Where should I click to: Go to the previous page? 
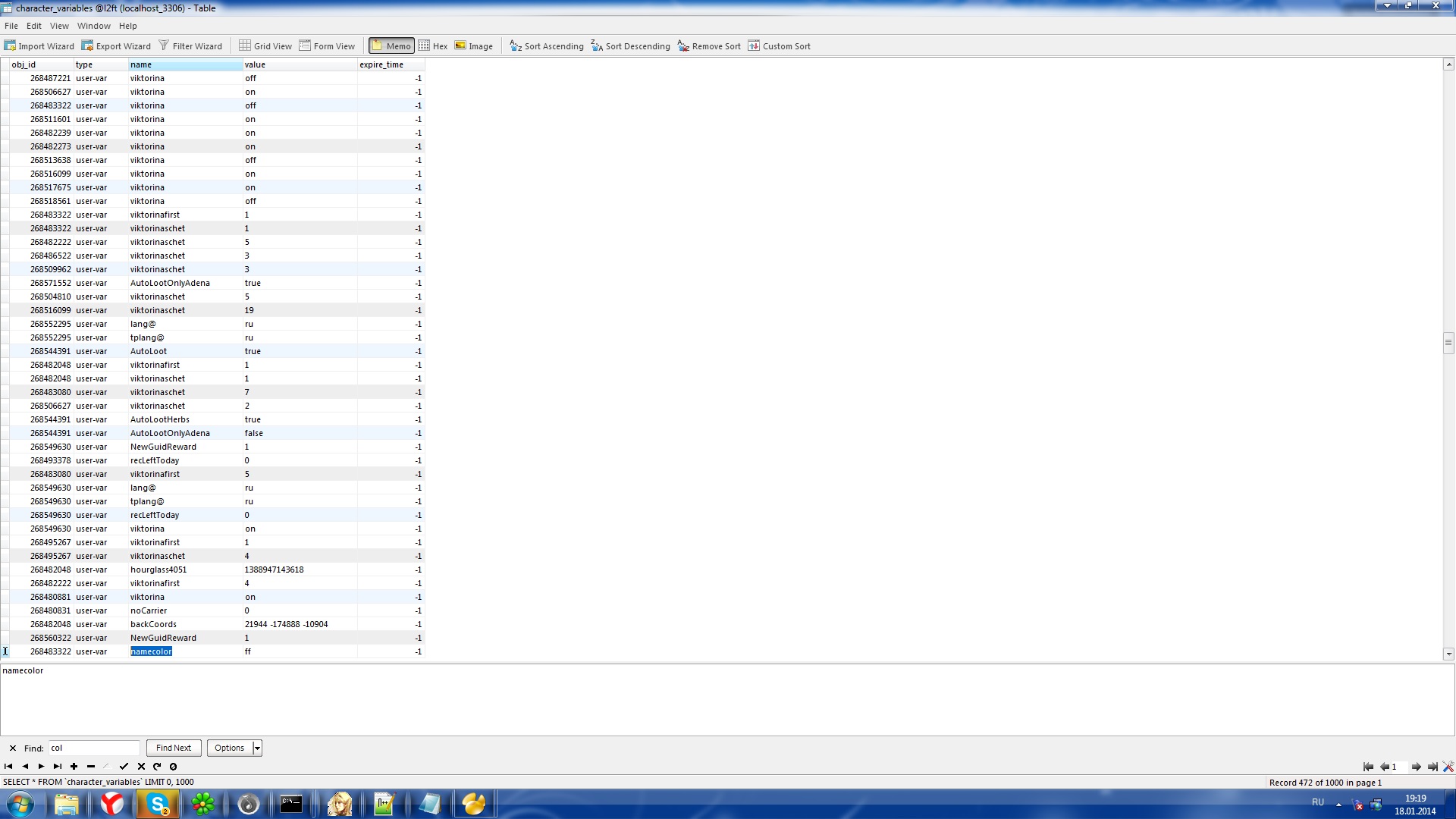pos(1384,767)
